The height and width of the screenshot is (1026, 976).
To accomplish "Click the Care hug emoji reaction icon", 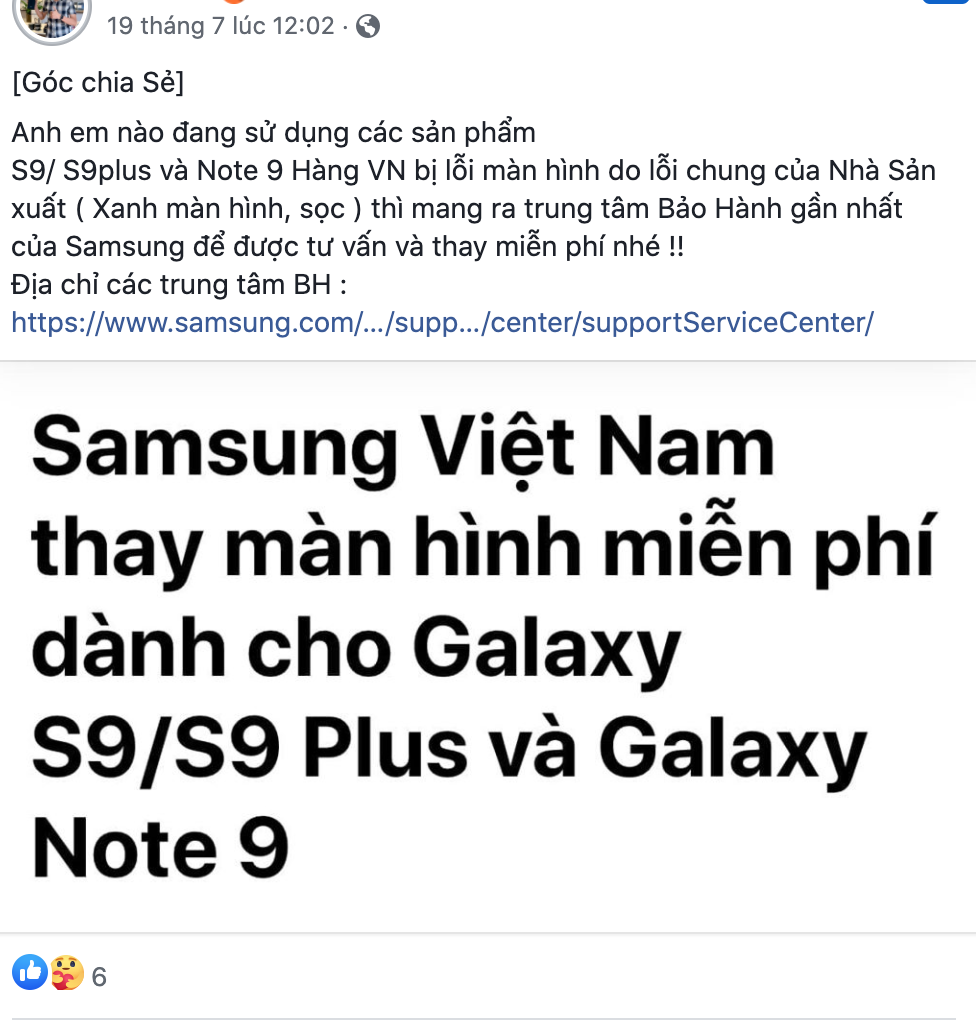I will click(x=67, y=972).
